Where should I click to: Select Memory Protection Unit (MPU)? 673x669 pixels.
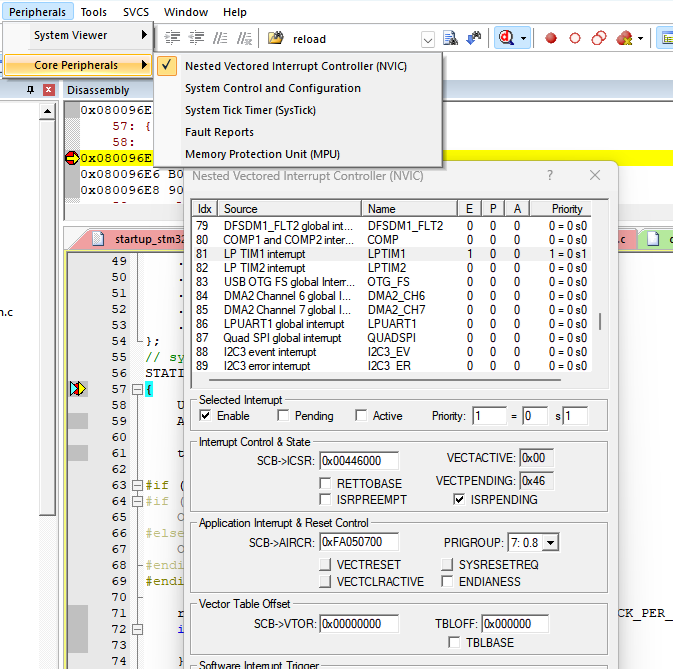click(298, 154)
